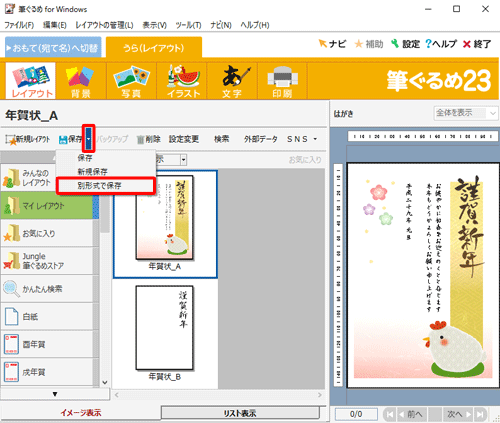
Task: Choose 別形式で保存 from the dropdown menu
Action: coord(106,186)
